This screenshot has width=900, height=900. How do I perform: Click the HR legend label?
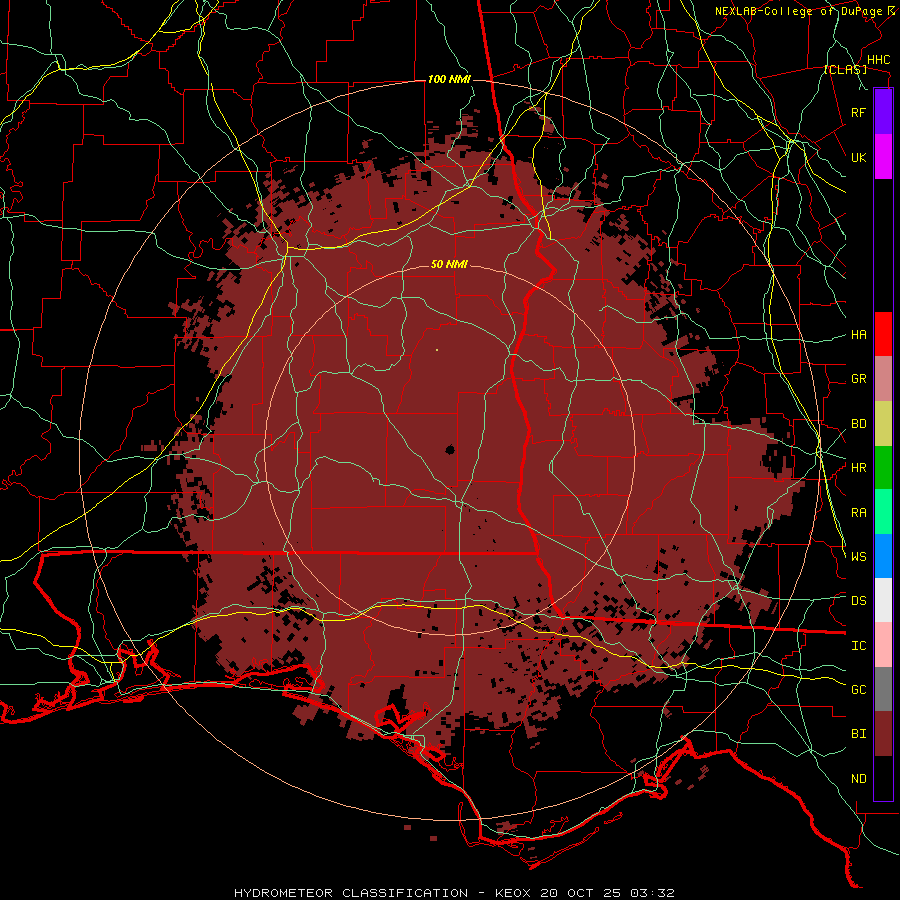(858, 468)
